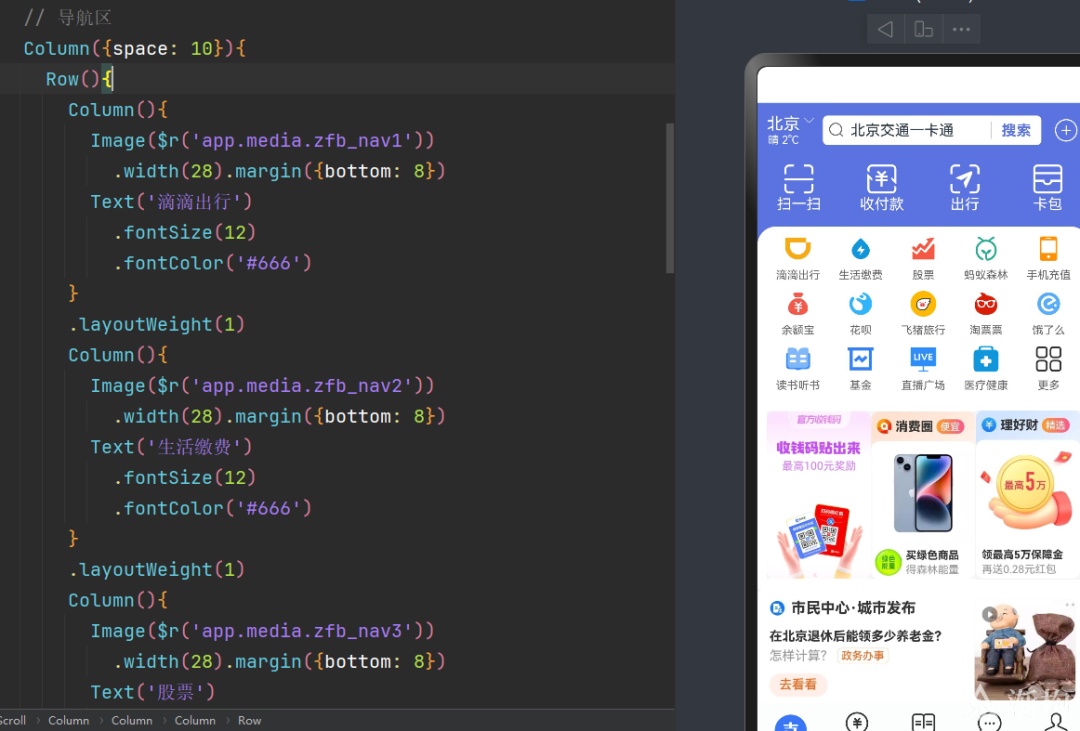Open the 收钱码贴出来 promo card

pyautogui.click(x=818, y=495)
